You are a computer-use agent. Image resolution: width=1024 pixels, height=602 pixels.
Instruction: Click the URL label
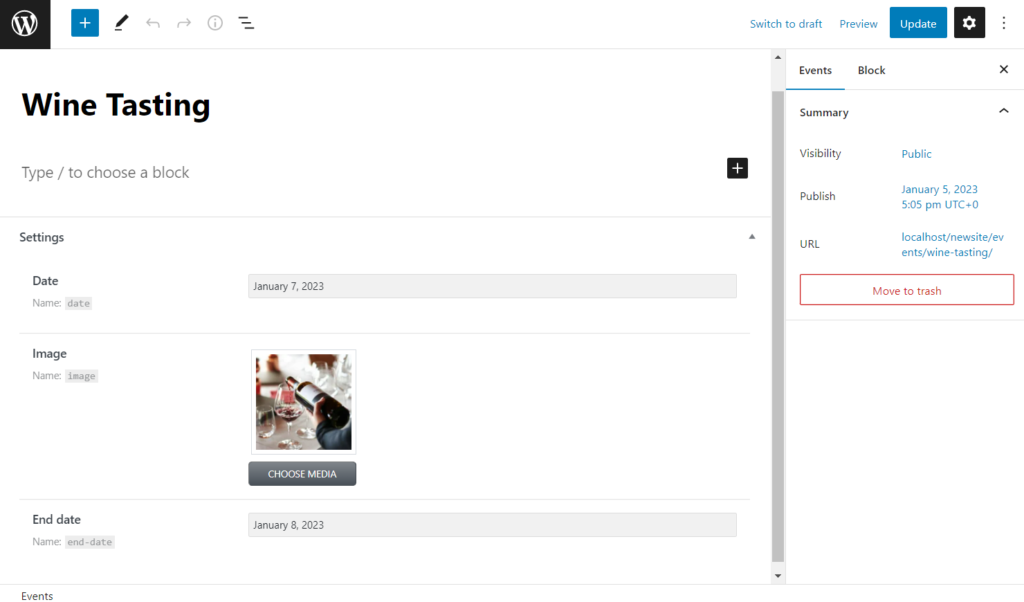point(809,244)
